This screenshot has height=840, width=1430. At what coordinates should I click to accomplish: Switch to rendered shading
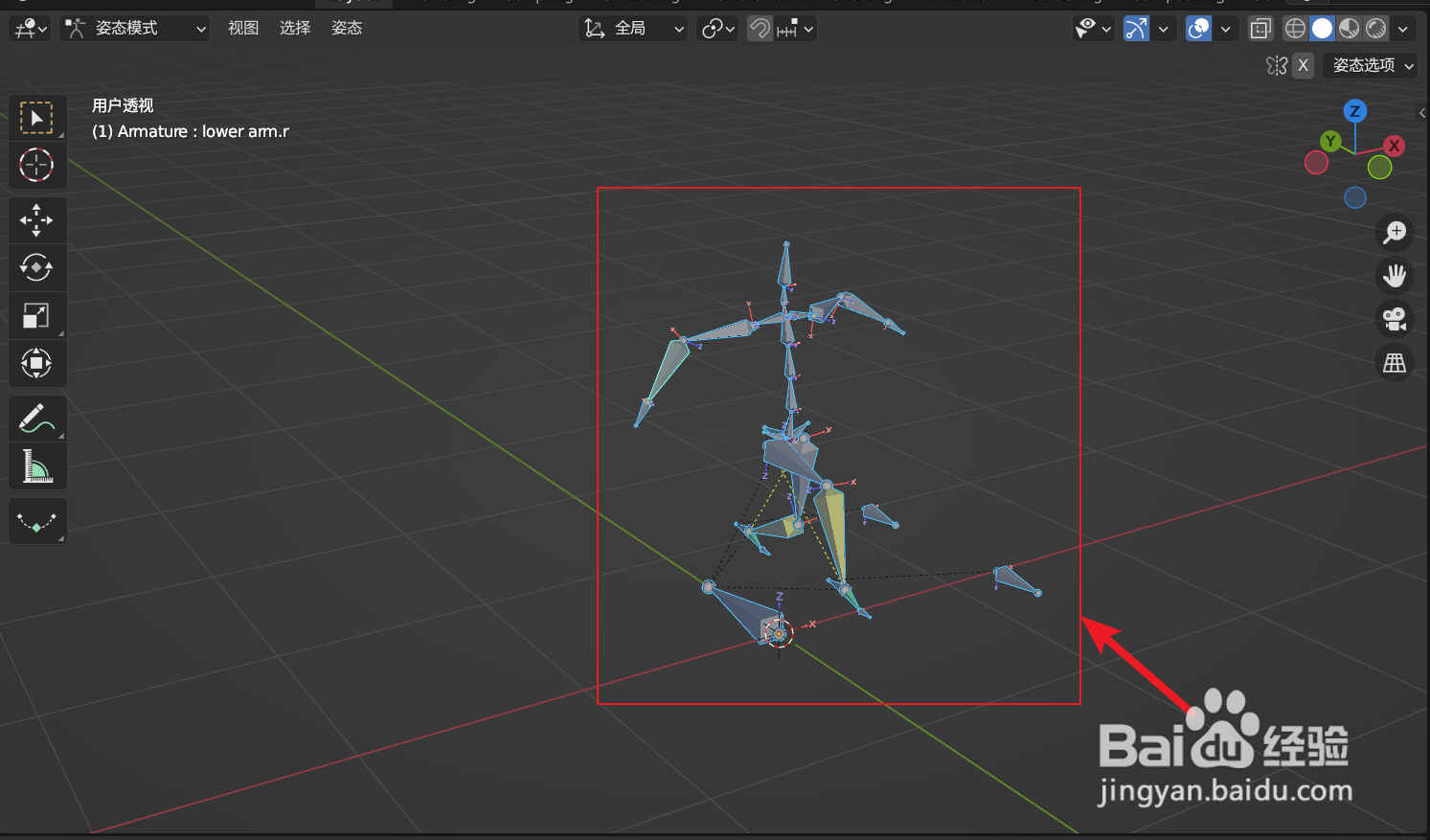click(x=1375, y=29)
